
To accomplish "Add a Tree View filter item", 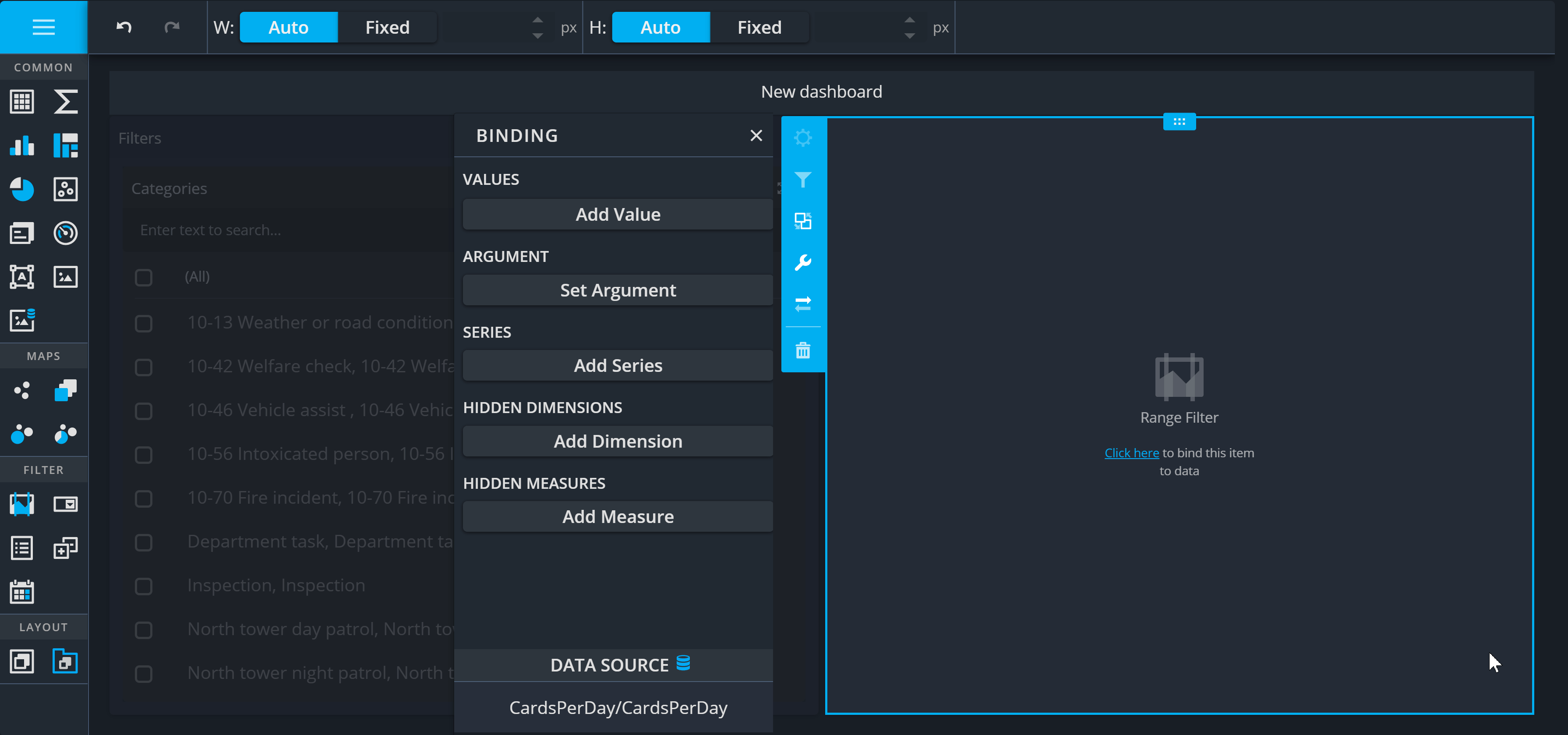I will pyautogui.click(x=66, y=548).
